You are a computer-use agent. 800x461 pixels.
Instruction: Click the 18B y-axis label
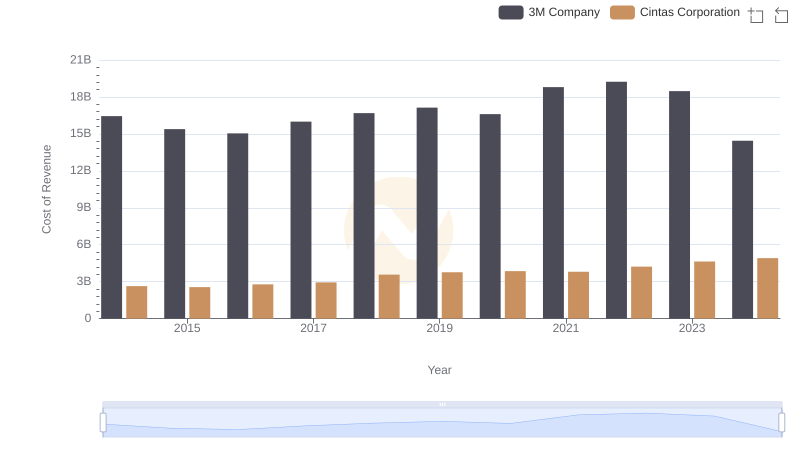click(x=81, y=97)
